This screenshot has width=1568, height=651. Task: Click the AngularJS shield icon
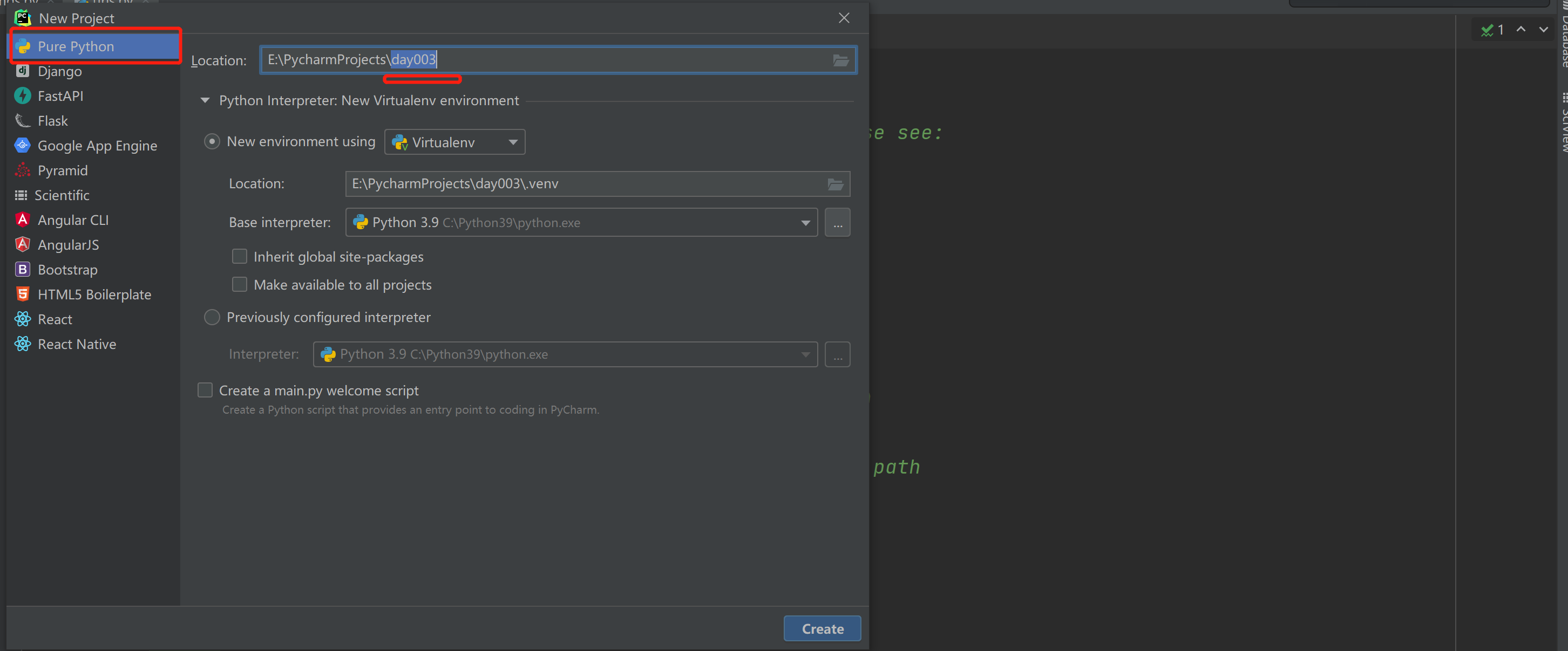(23, 244)
